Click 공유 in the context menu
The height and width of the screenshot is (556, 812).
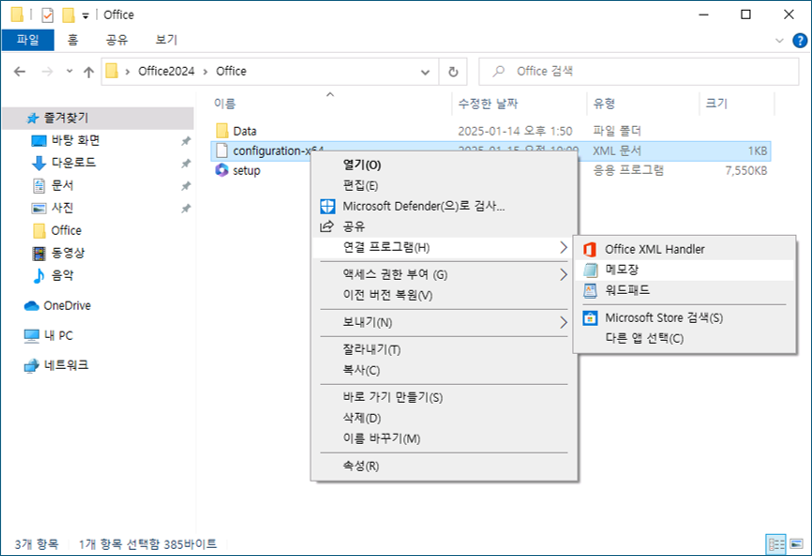coord(444,226)
